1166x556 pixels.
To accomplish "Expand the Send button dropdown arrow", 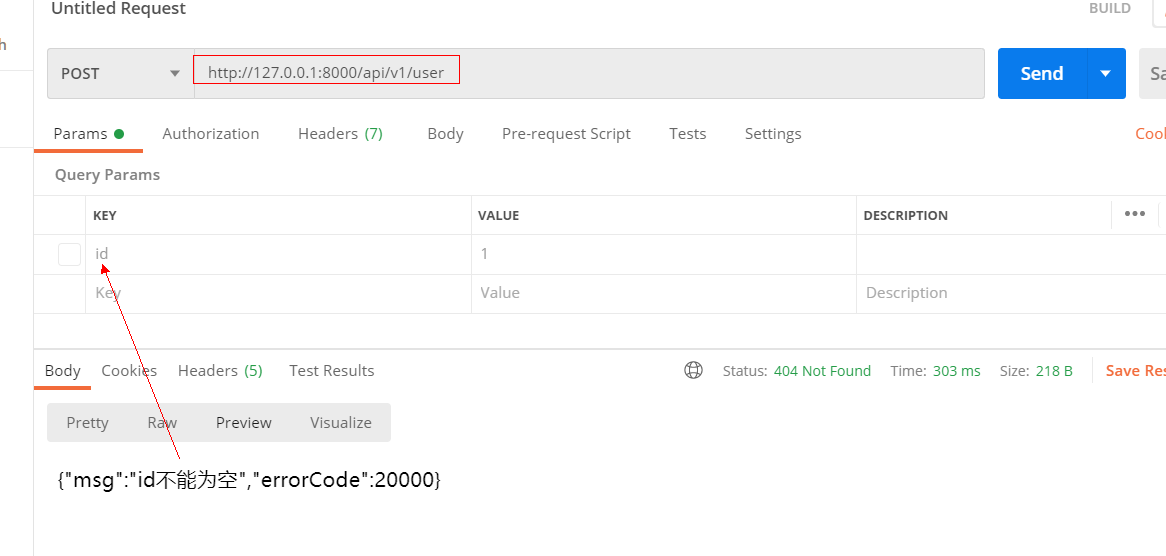I will coord(1106,73).
